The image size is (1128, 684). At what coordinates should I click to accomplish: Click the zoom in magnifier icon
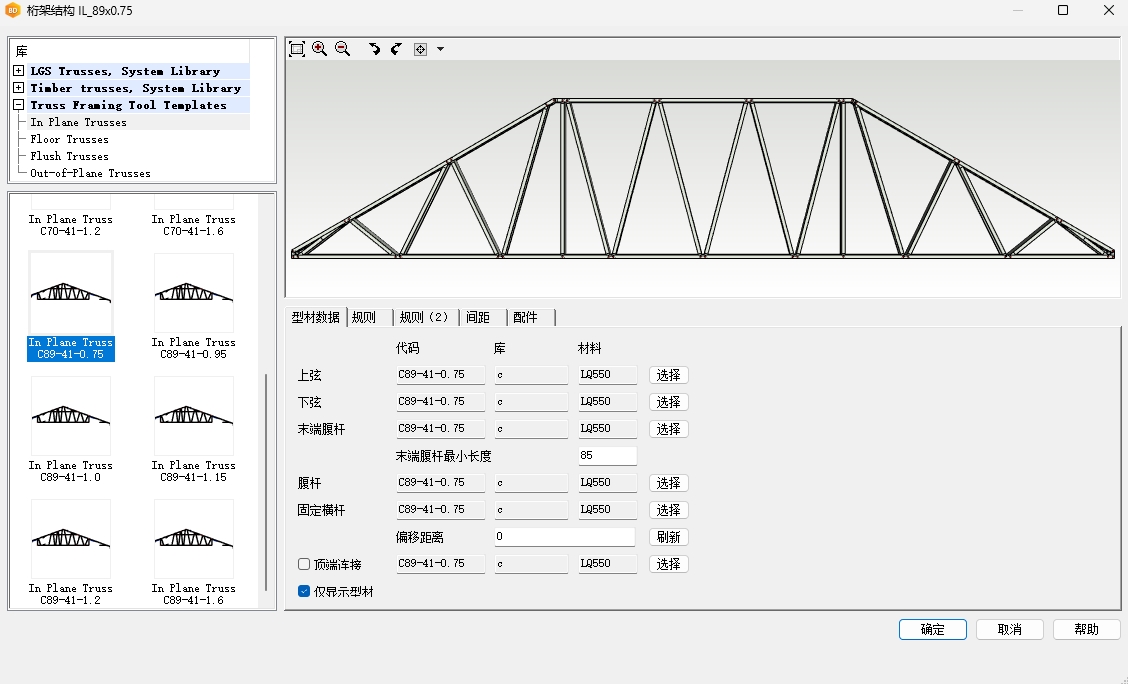pos(319,49)
